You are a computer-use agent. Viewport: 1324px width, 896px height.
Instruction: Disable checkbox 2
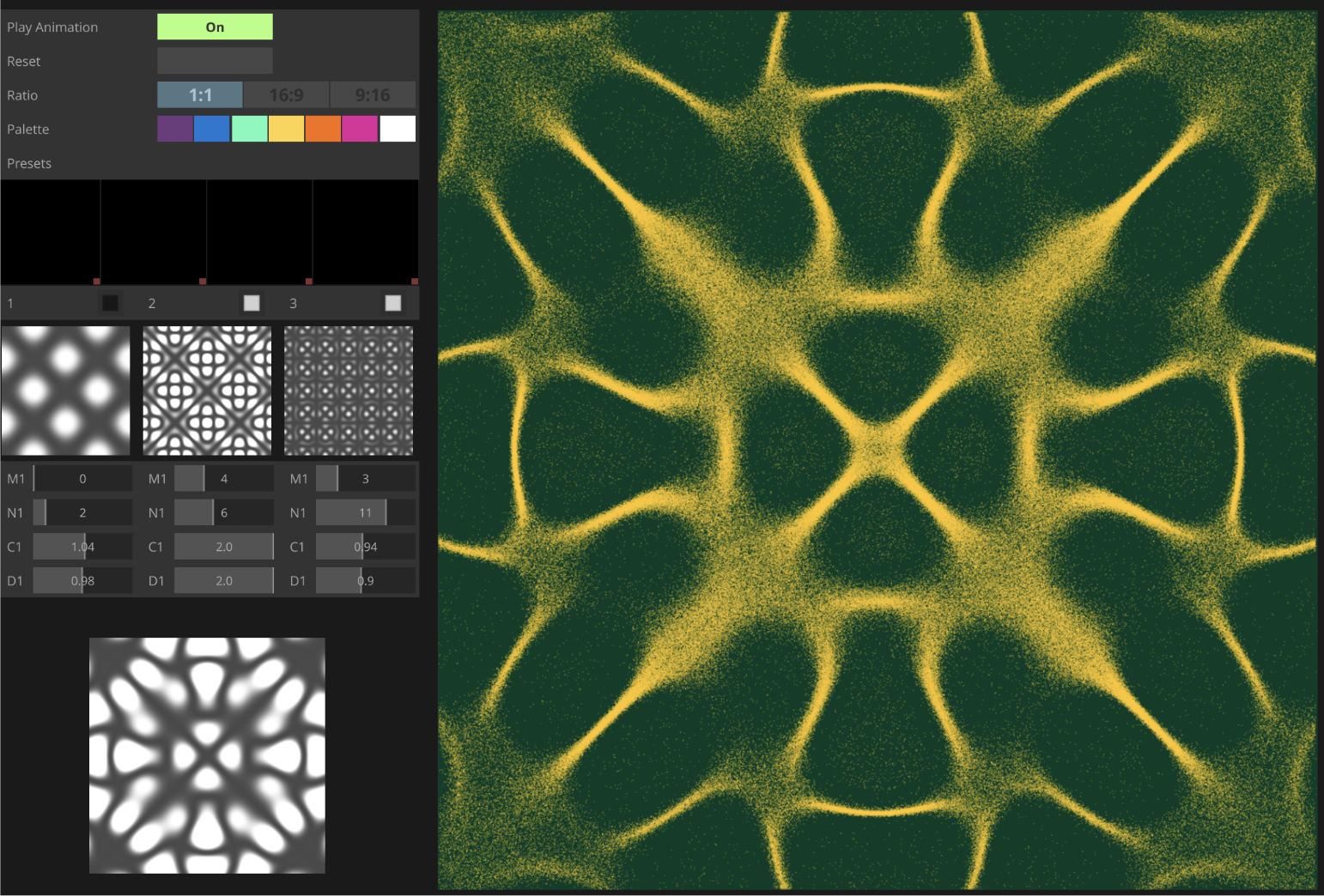tap(251, 302)
